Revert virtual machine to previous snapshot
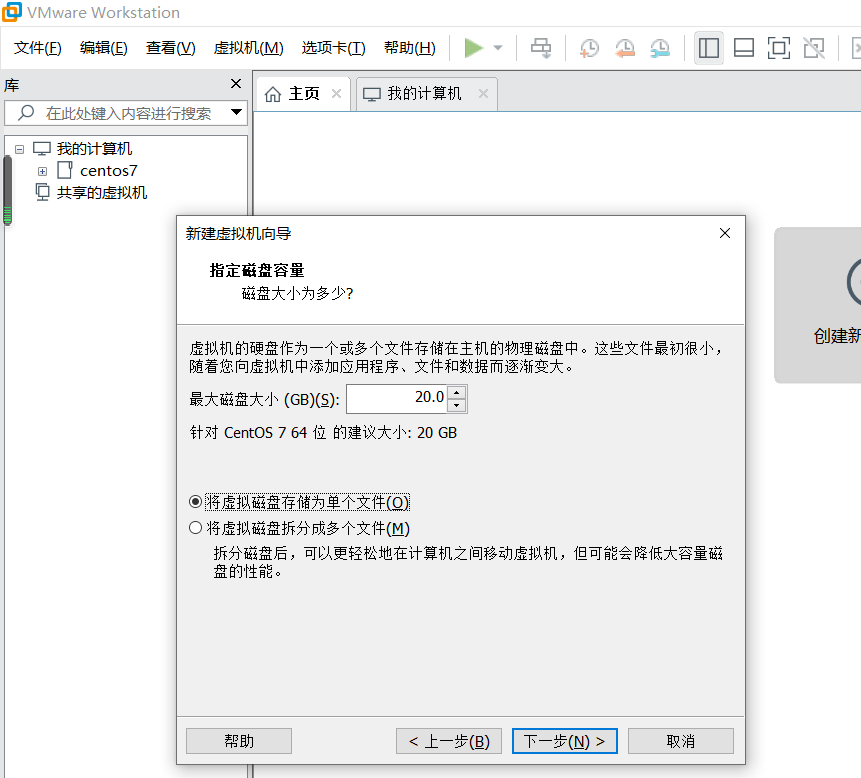 625,48
